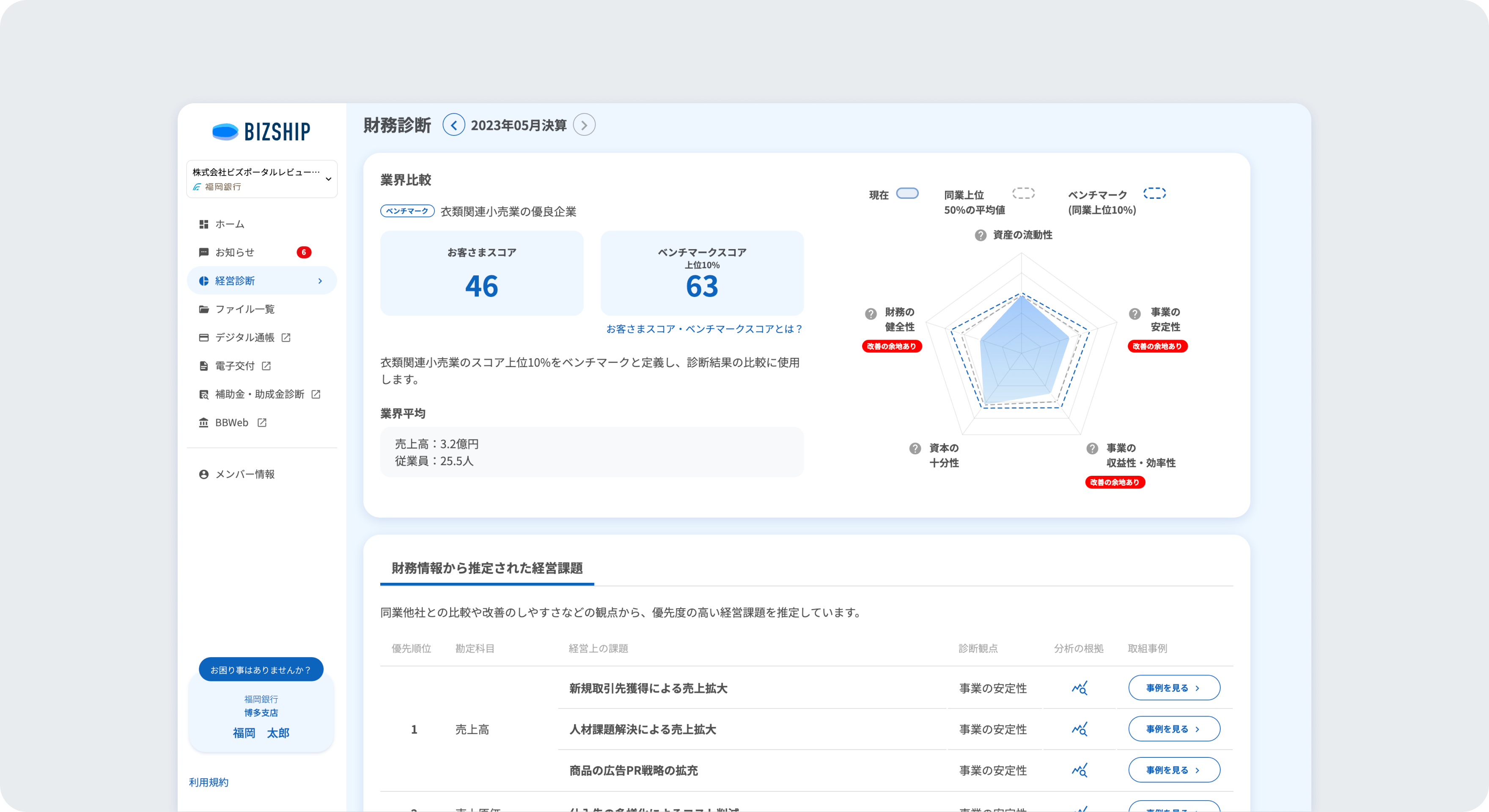This screenshot has width=1489, height=812.
Task: Open メンバー情報 menu item
Action: pos(262,475)
